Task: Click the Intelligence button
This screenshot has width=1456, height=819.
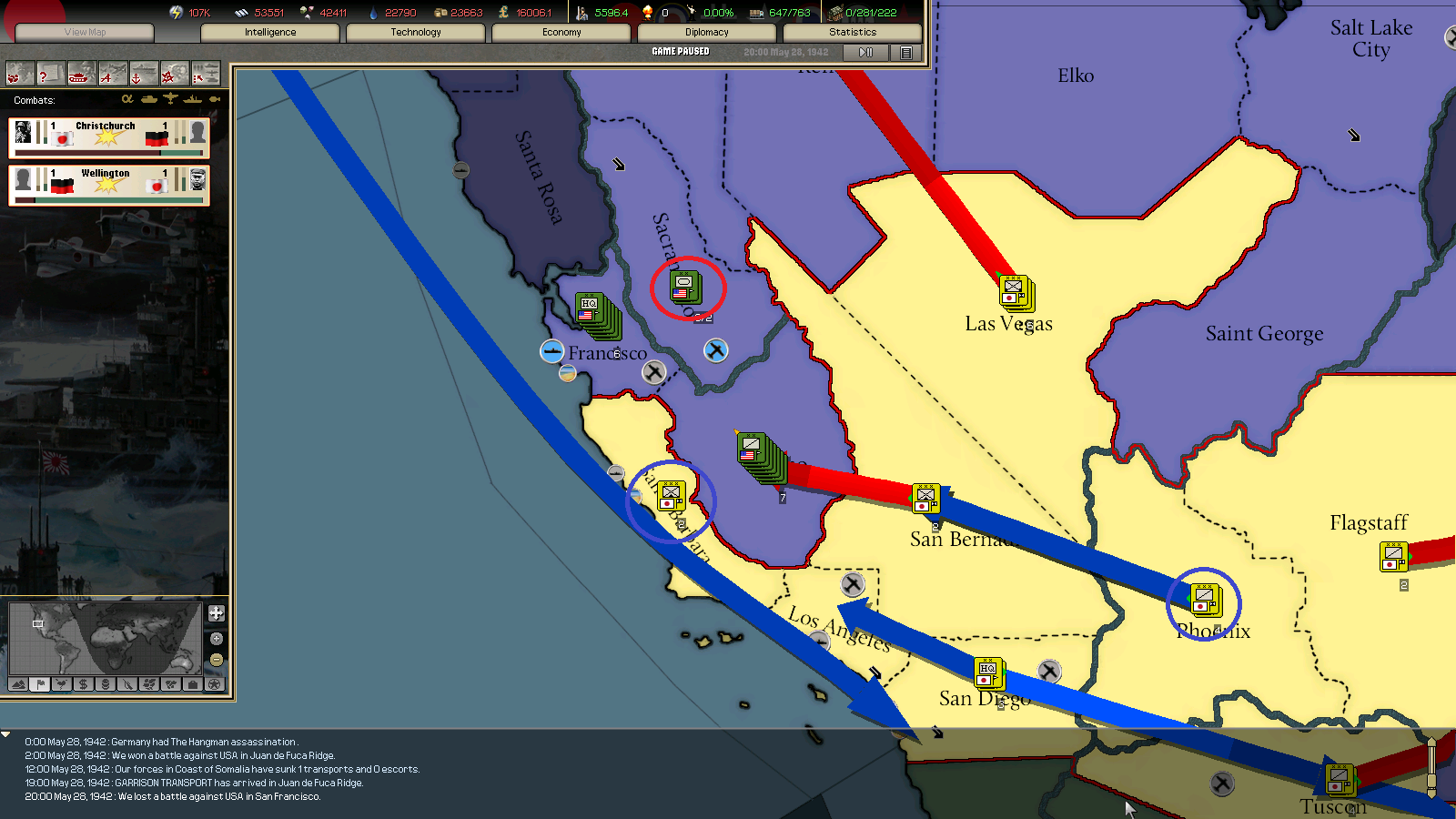Action: pos(270,32)
